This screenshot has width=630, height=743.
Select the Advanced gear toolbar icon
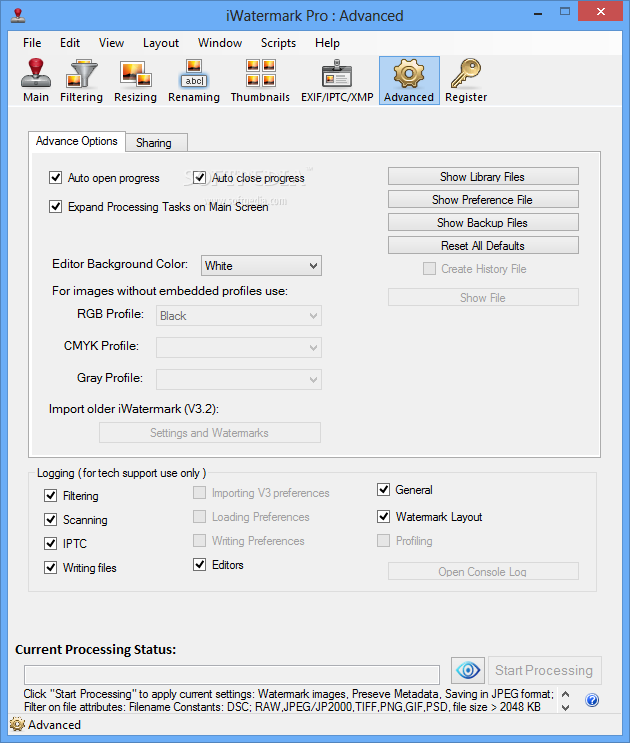click(409, 81)
